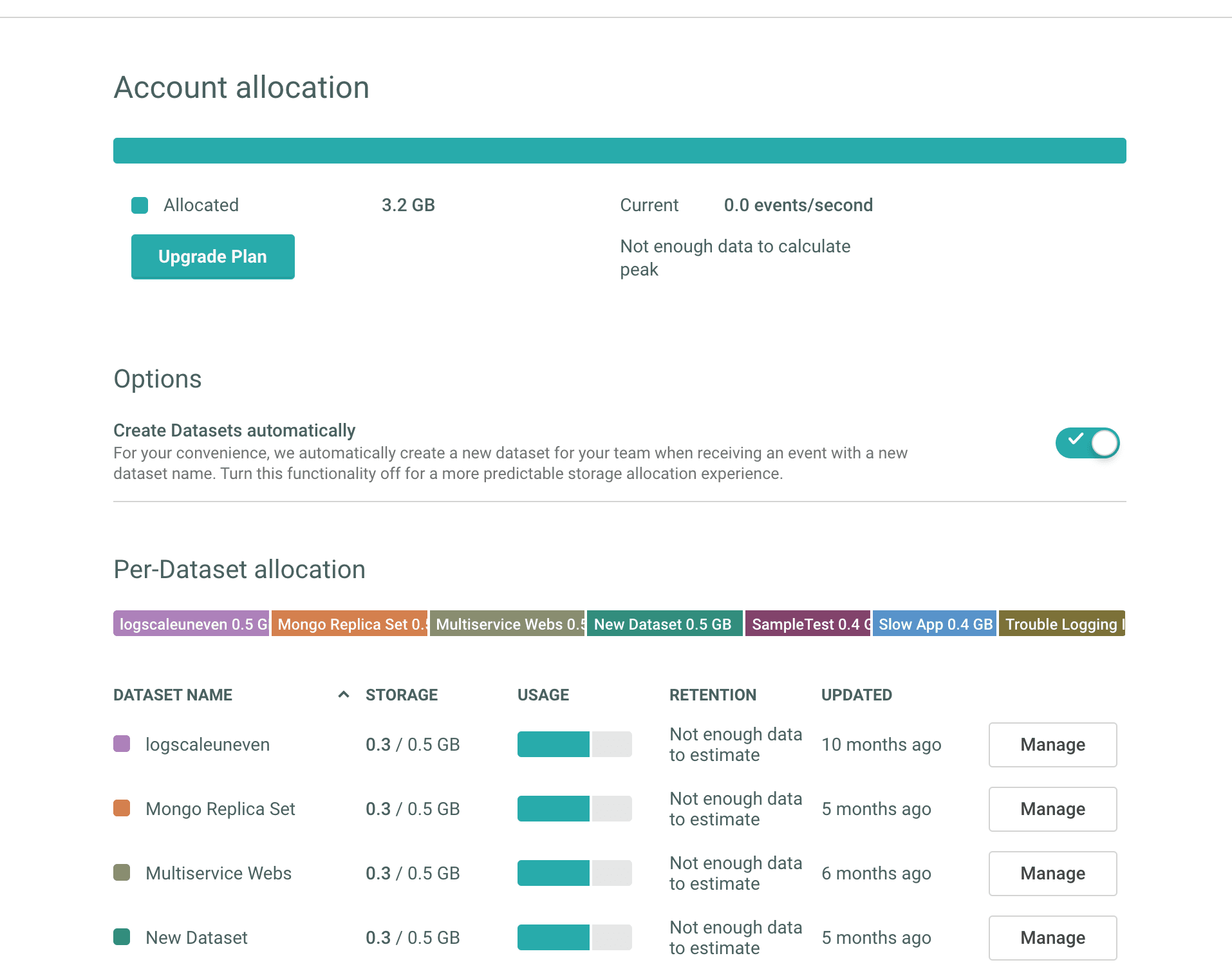1232x976 pixels.
Task: Click the Upgrade Plan button
Action: click(x=212, y=256)
